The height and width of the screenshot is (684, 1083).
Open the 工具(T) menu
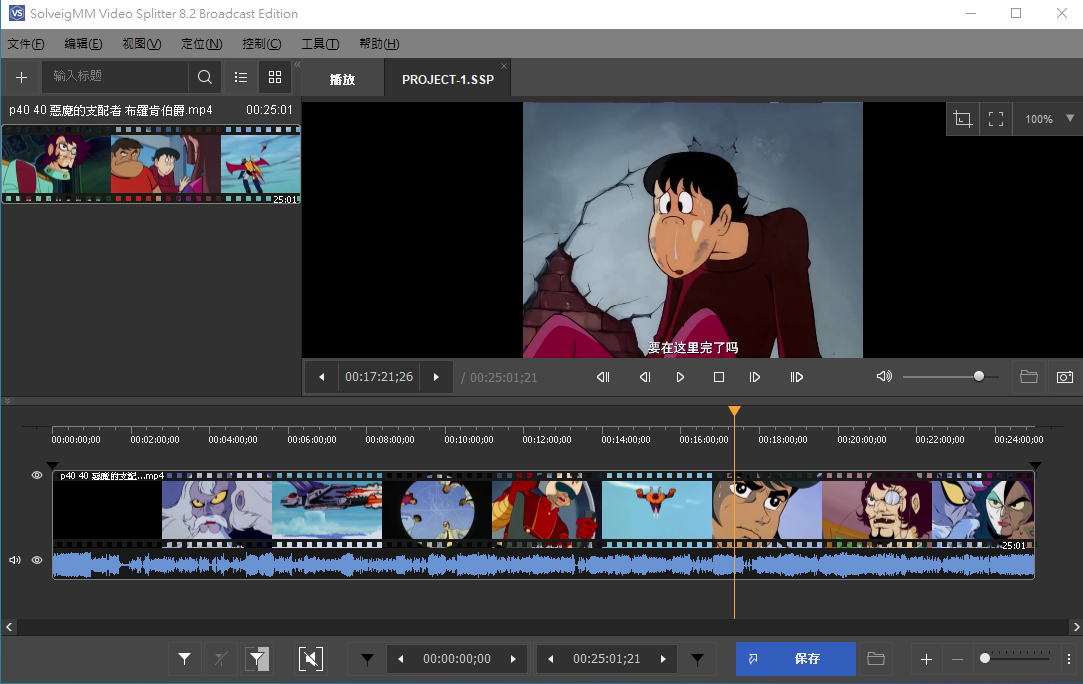pyautogui.click(x=320, y=44)
